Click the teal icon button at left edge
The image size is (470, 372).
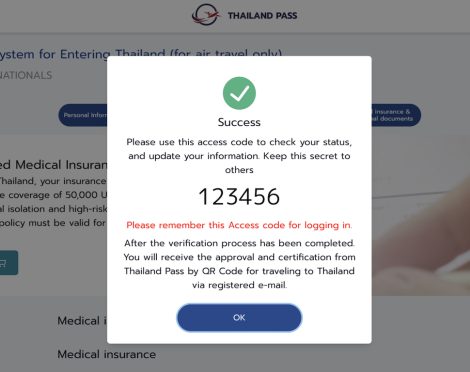[9, 263]
